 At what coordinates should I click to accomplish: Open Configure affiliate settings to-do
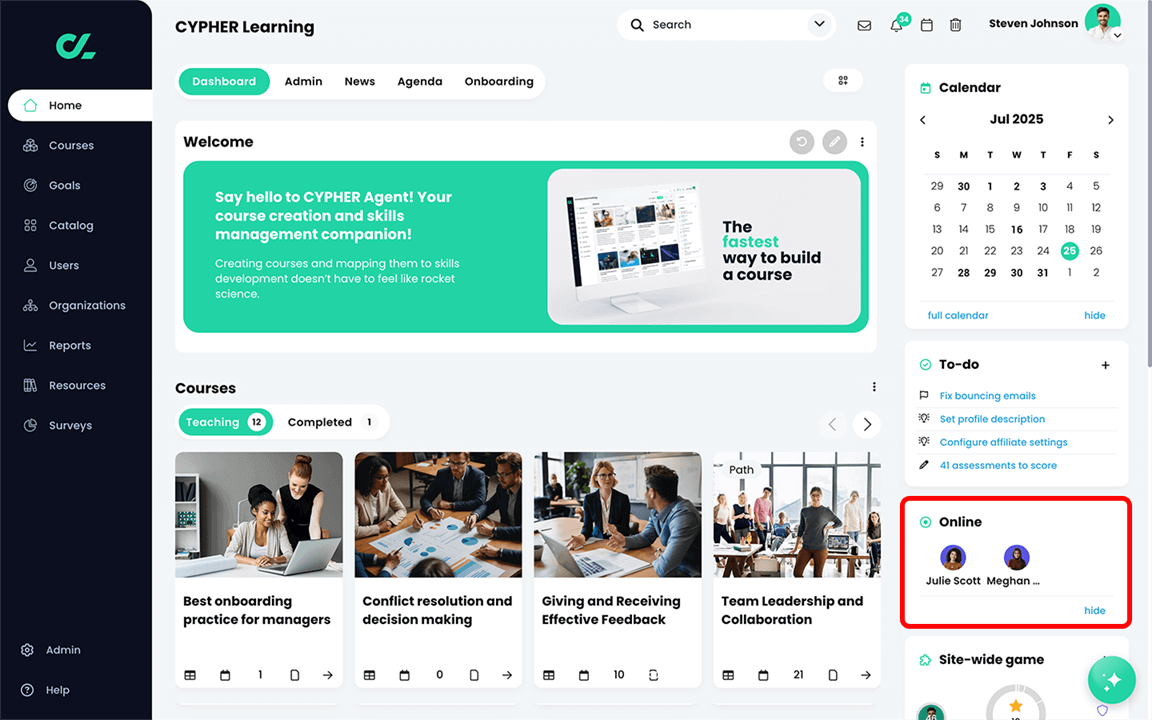pyautogui.click(x=1004, y=443)
